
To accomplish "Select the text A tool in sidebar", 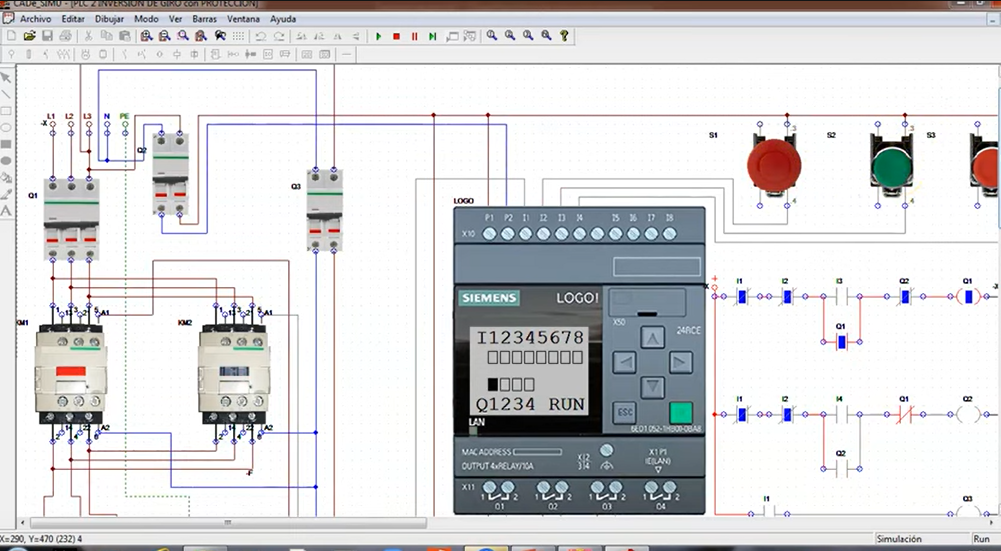I will click(6, 211).
